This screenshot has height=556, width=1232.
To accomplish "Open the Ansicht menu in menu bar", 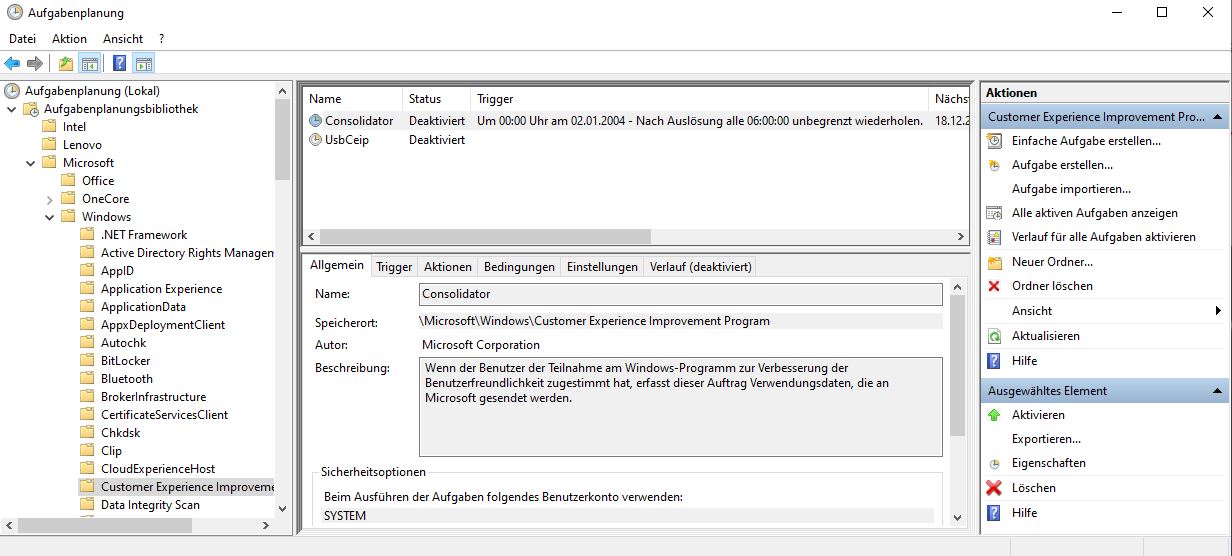I will [123, 39].
